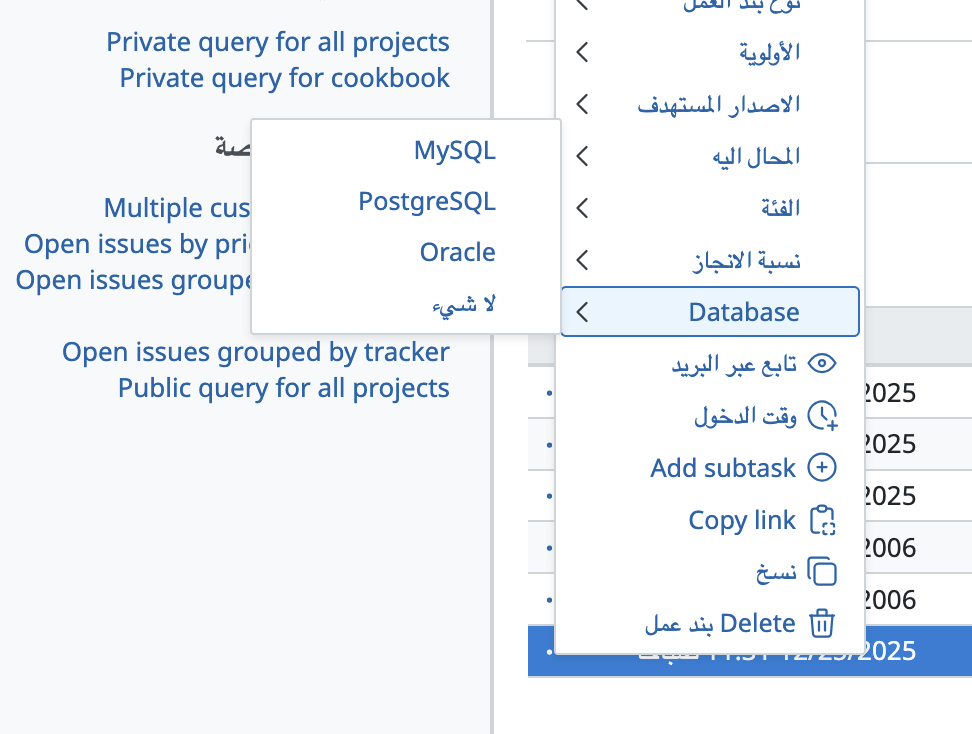972x734 pixels.
Task: Click the clock icon to log time
Action: click(x=821, y=416)
